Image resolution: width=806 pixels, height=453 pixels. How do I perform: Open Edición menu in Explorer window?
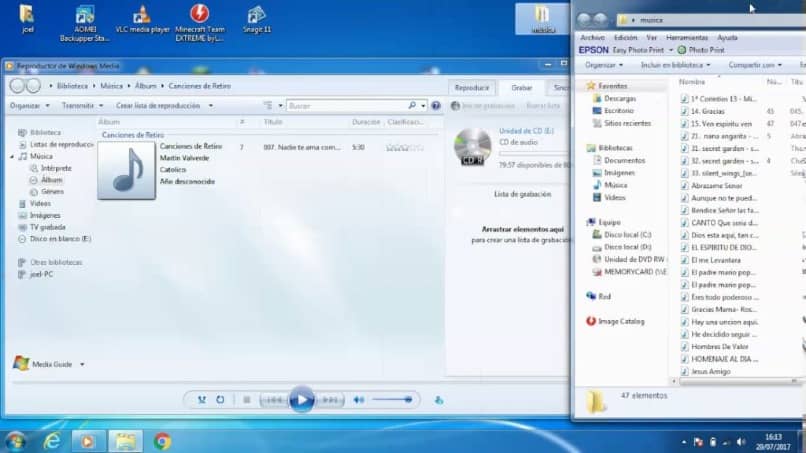point(625,38)
